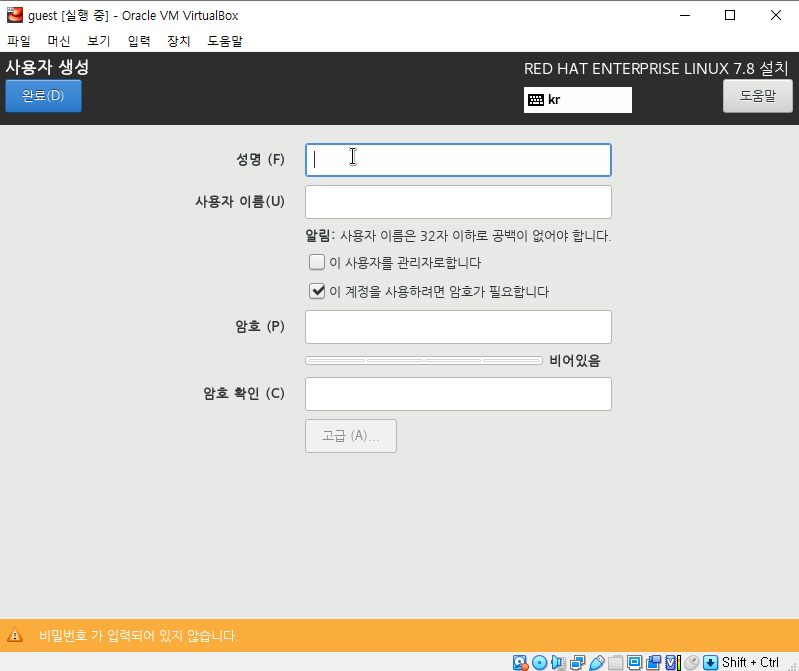Focus the 암호 확인 (C) confirm password field

tap(458, 394)
